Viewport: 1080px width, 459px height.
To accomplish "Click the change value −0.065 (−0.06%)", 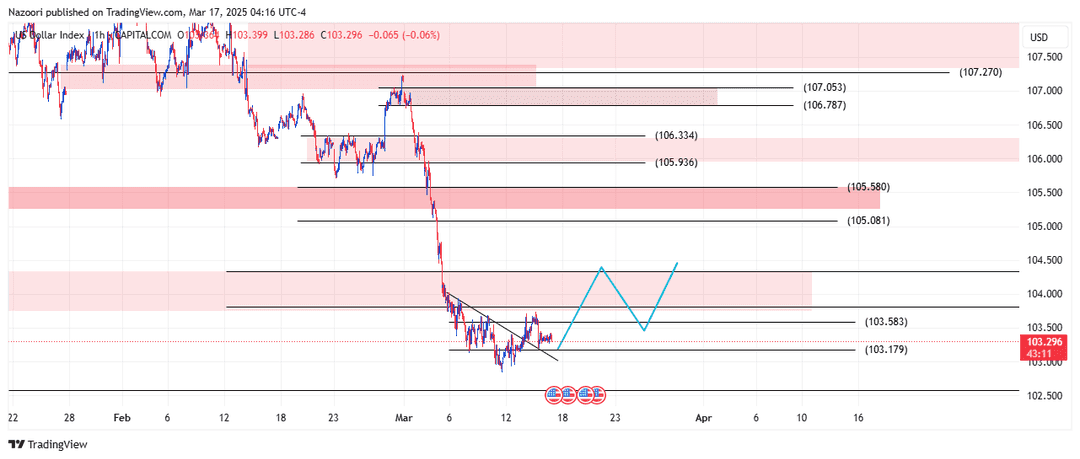I will click(406, 35).
